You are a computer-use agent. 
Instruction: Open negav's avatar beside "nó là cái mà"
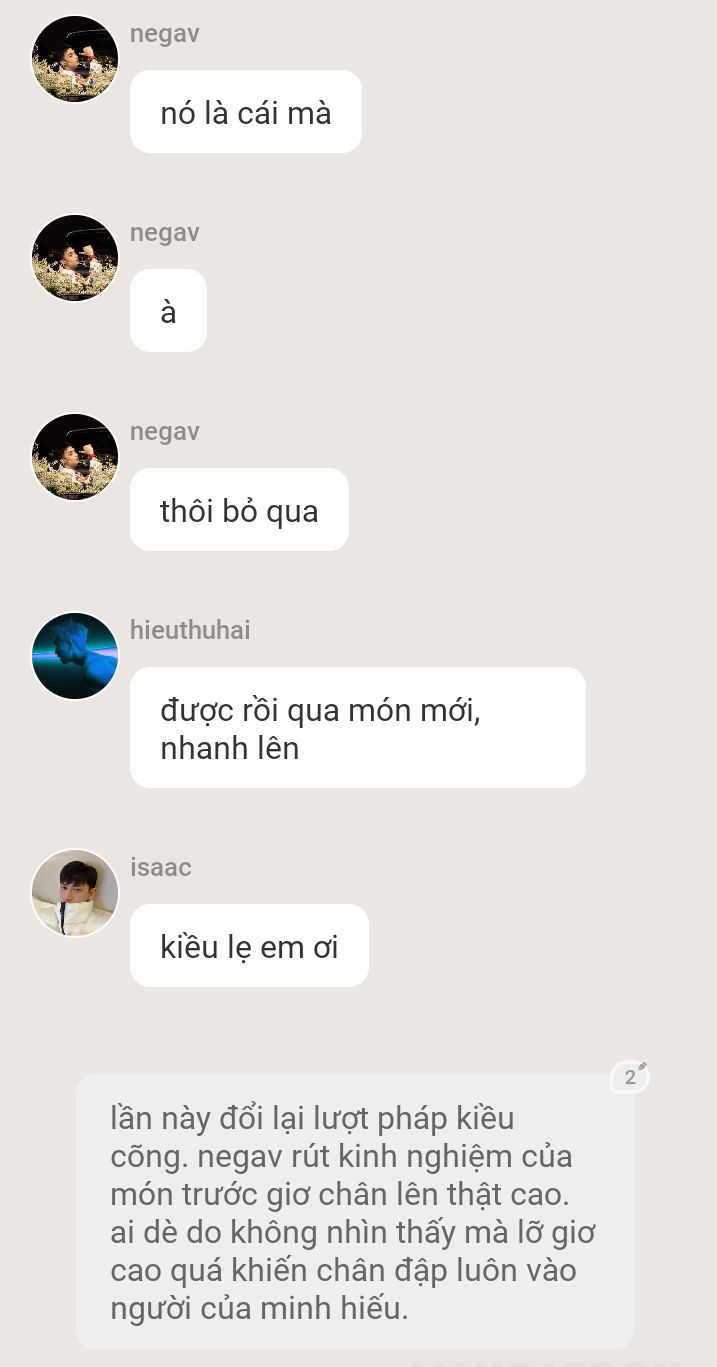[75, 59]
